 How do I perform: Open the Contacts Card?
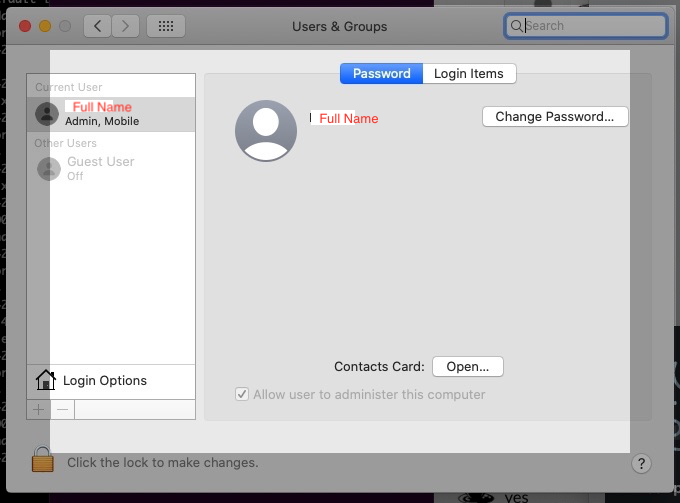[x=468, y=367]
